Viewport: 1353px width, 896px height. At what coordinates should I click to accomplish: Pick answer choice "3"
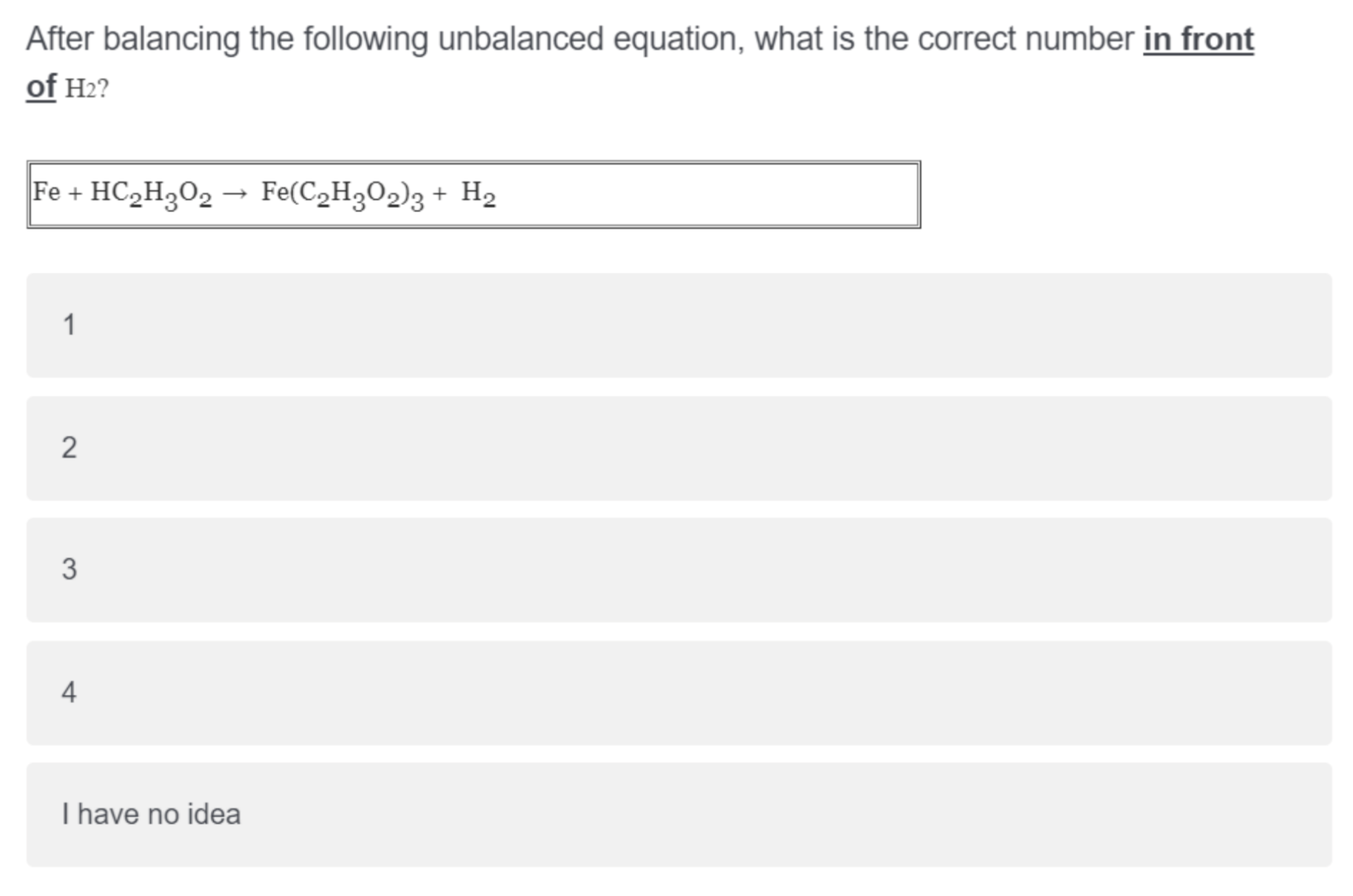[678, 570]
